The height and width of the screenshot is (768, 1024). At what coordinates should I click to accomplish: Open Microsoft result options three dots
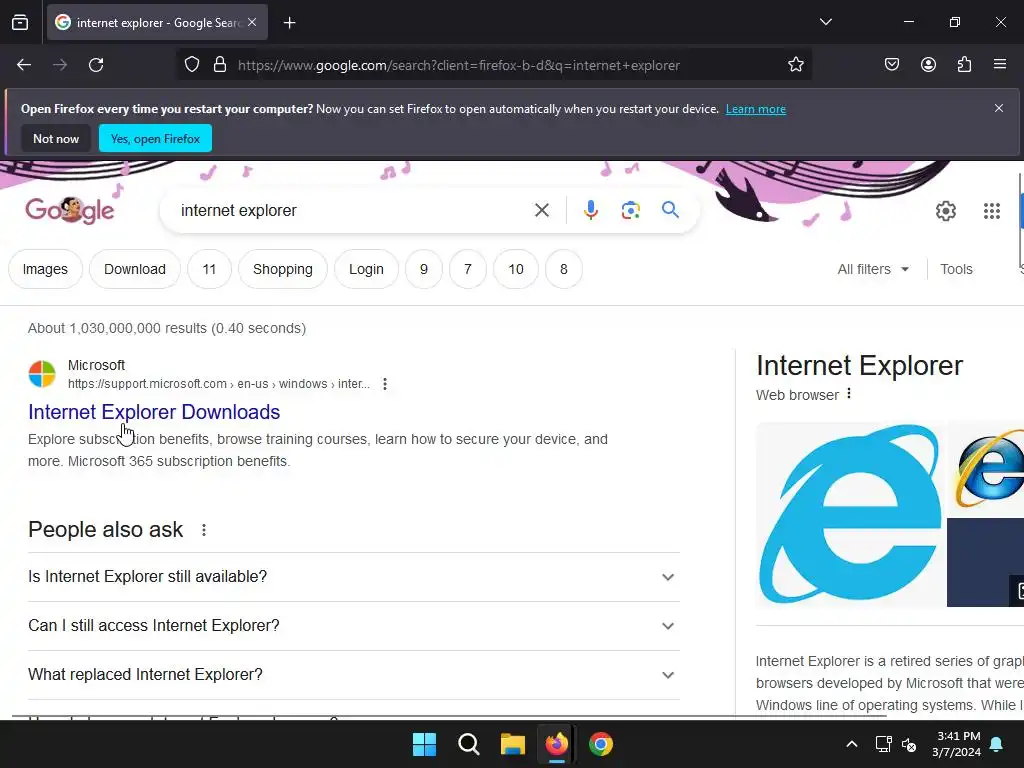pos(385,384)
